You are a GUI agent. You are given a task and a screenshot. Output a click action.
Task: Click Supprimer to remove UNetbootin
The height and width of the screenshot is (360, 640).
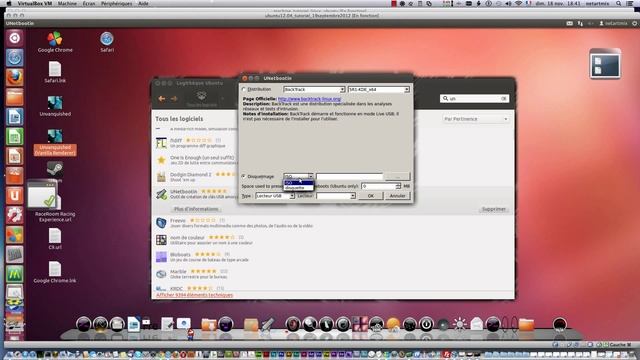click(493, 209)
